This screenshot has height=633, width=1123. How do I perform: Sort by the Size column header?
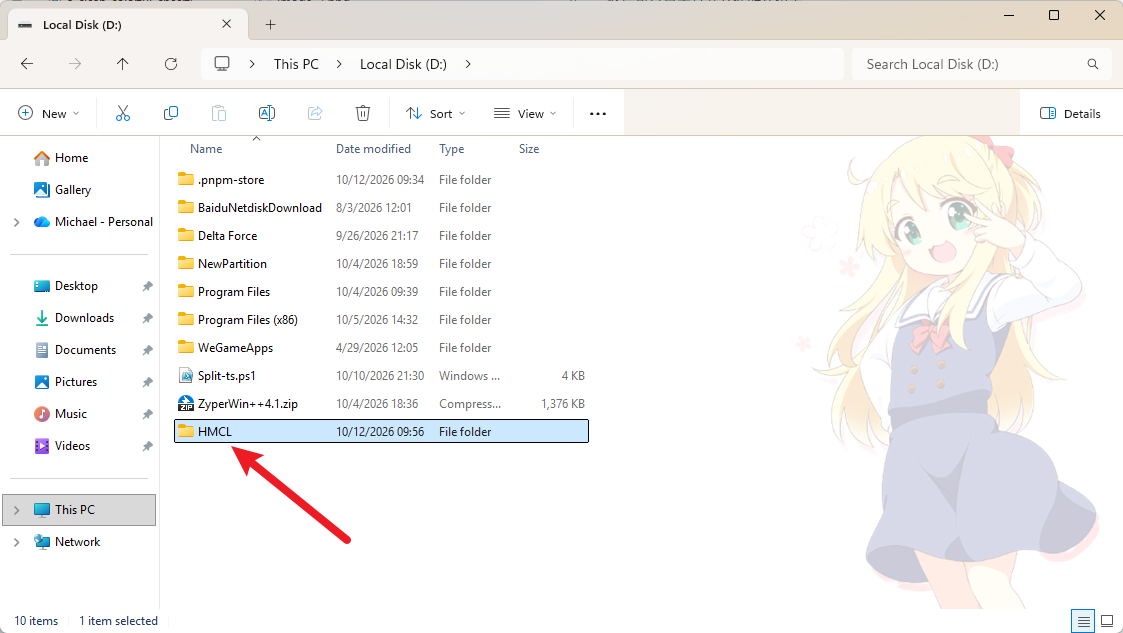click(529, 149)
